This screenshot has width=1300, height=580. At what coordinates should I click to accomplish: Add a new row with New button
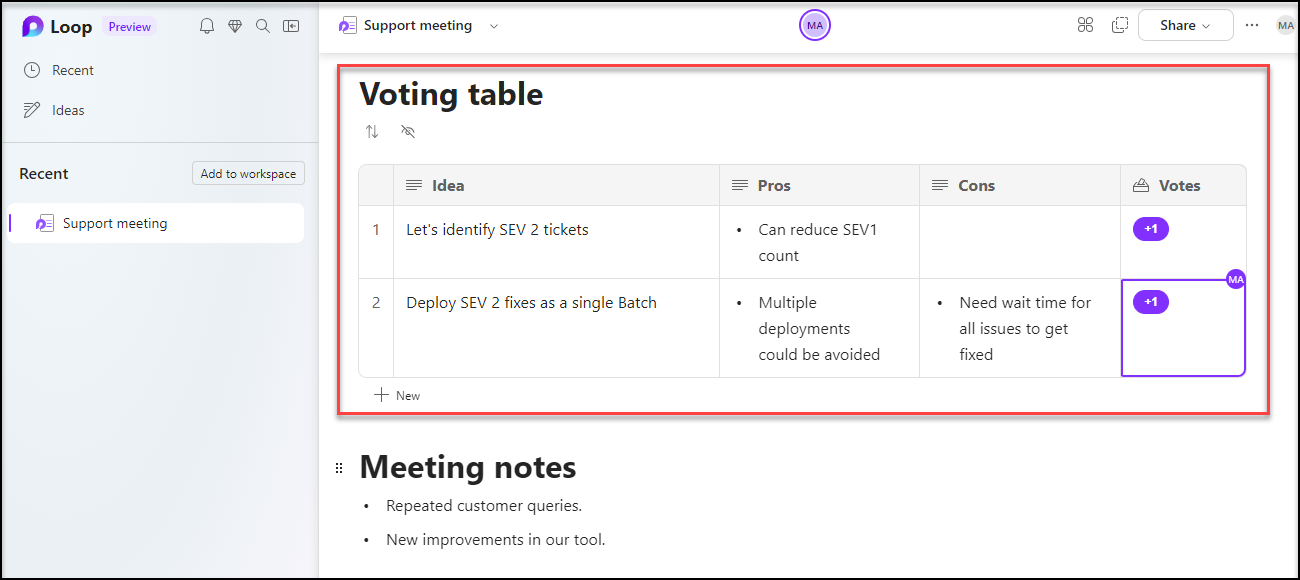[398, 395]
